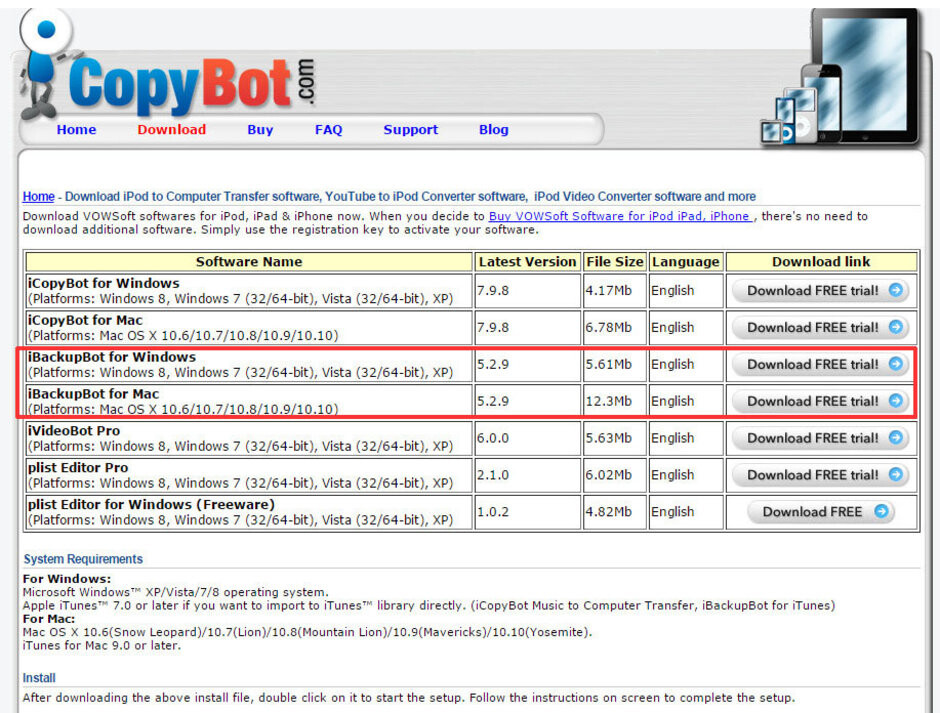Click the 6.0.0 version cell
This screenshot has width=940, height=713.
coord(528,438)
